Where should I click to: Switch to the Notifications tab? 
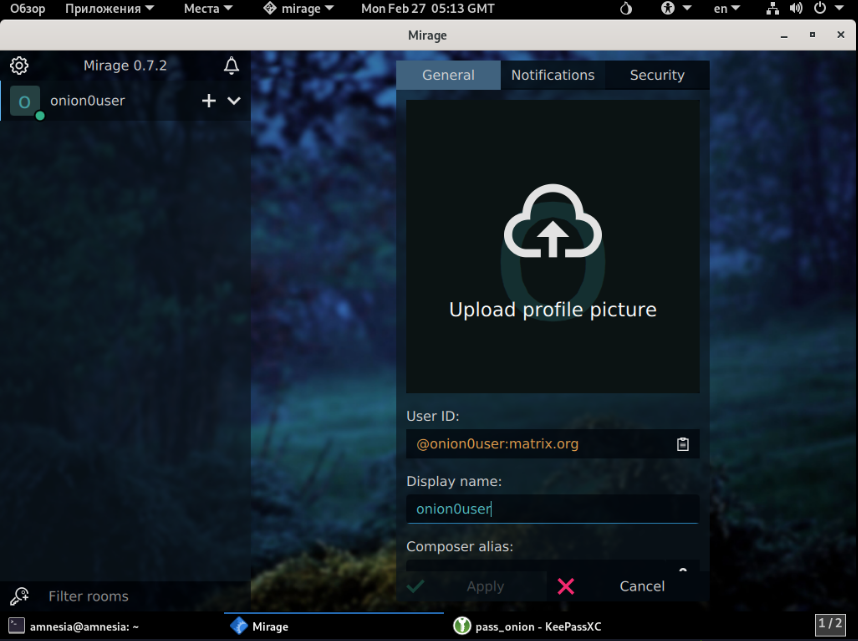pos(552,75)
